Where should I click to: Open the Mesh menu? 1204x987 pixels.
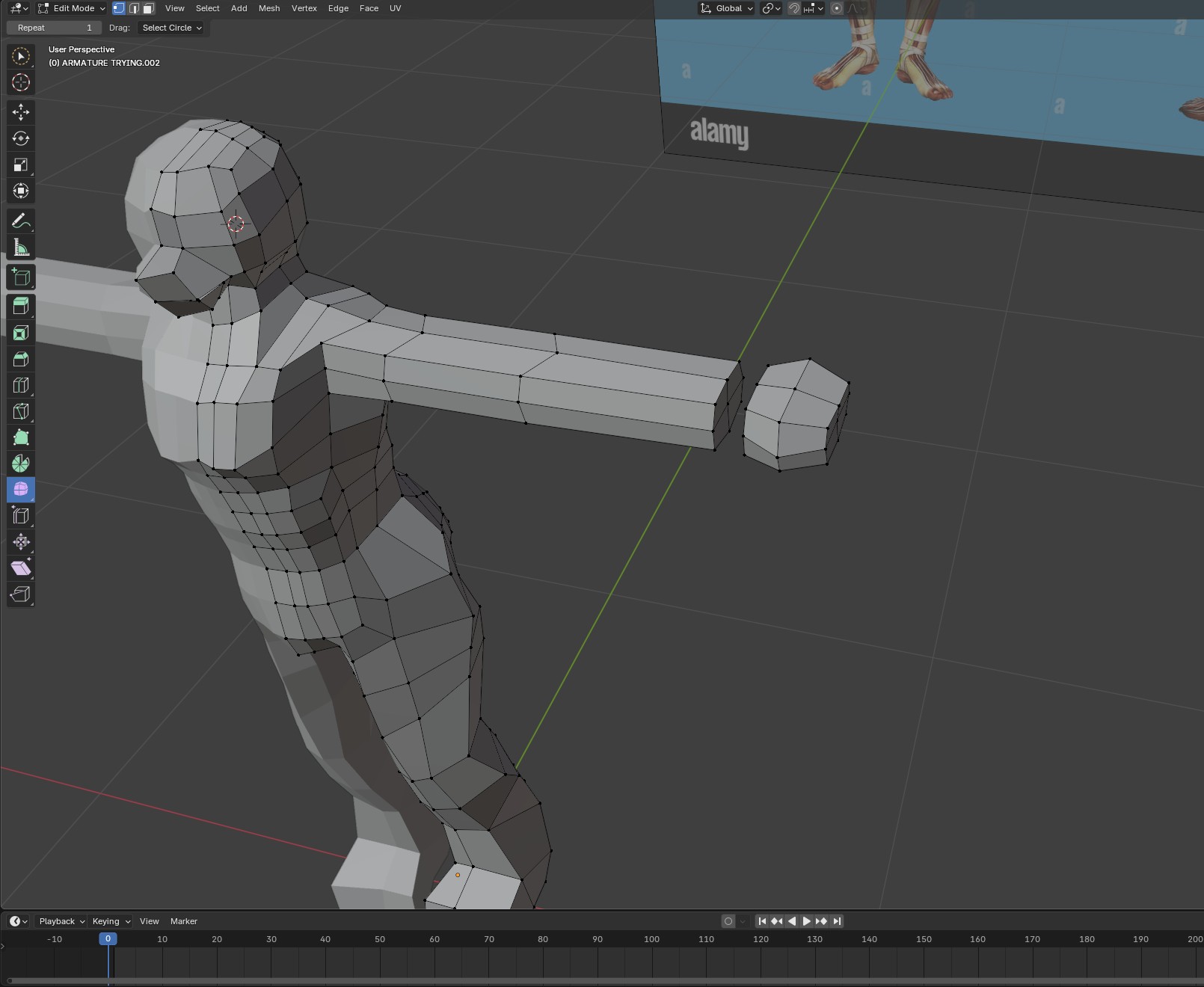point(268,8)
